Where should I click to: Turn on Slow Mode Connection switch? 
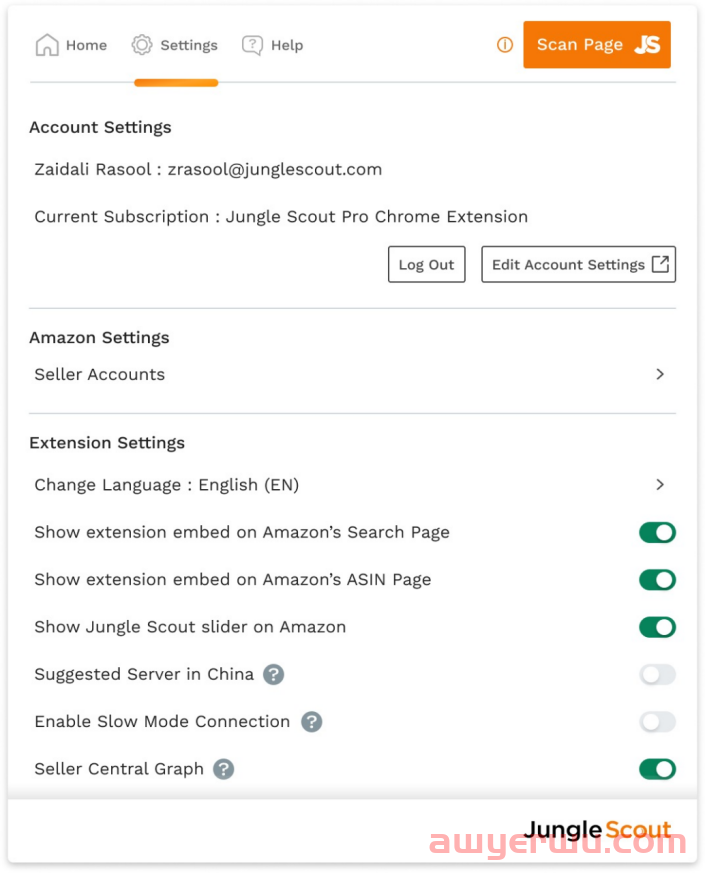tap(657, 722)
